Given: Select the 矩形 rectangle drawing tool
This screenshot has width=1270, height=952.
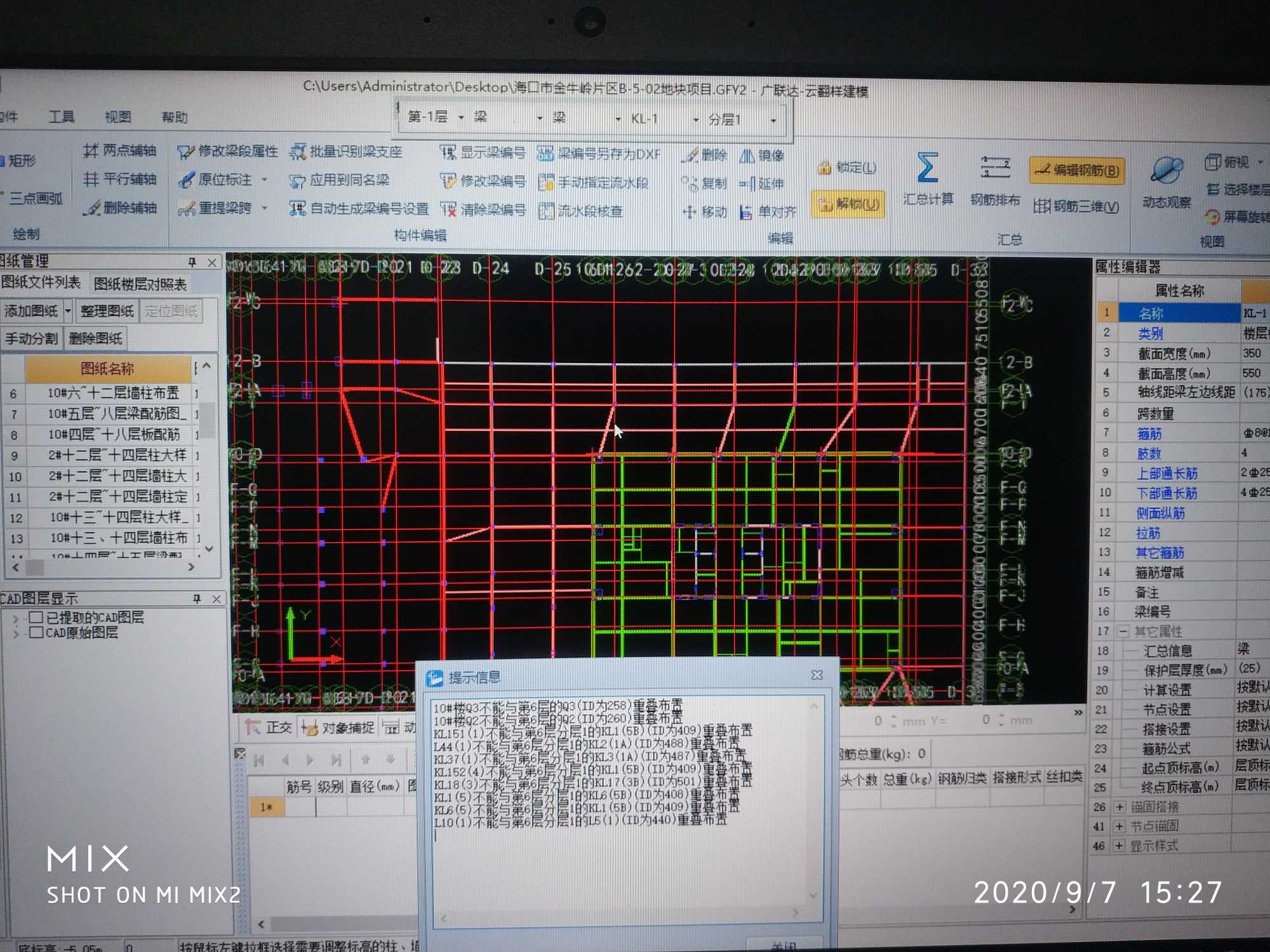Looking at the screenshot, I should point(18,160).
